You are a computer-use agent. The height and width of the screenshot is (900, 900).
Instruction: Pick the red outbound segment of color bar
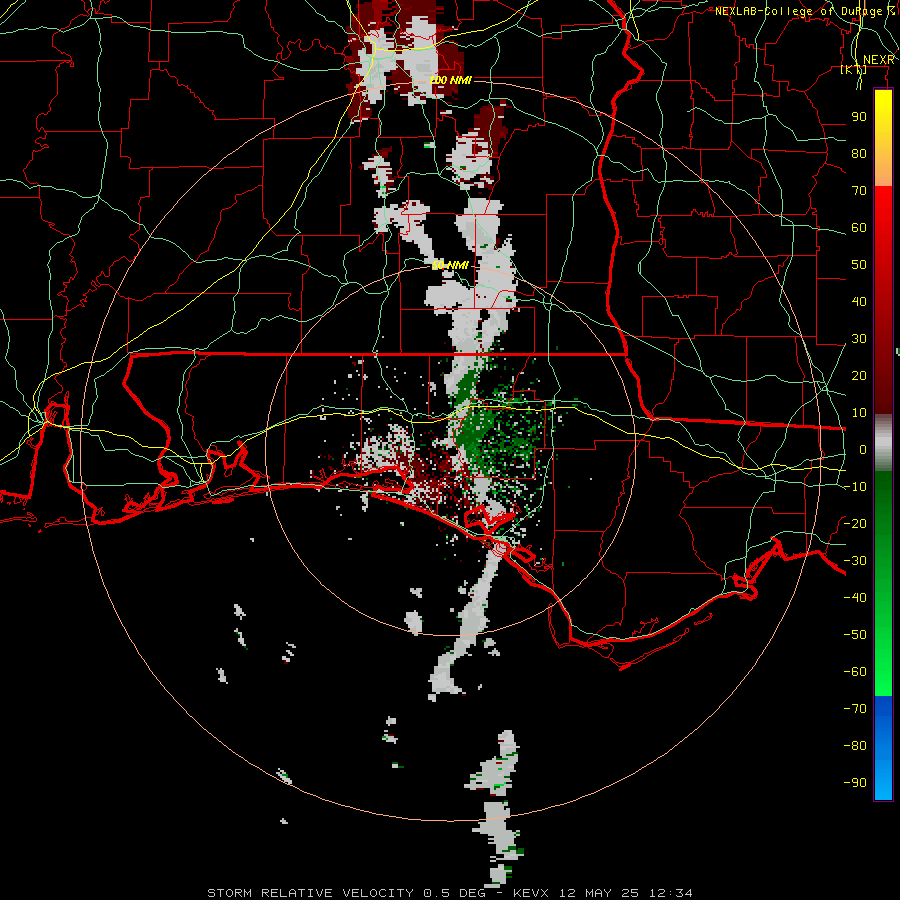(883, 300)
